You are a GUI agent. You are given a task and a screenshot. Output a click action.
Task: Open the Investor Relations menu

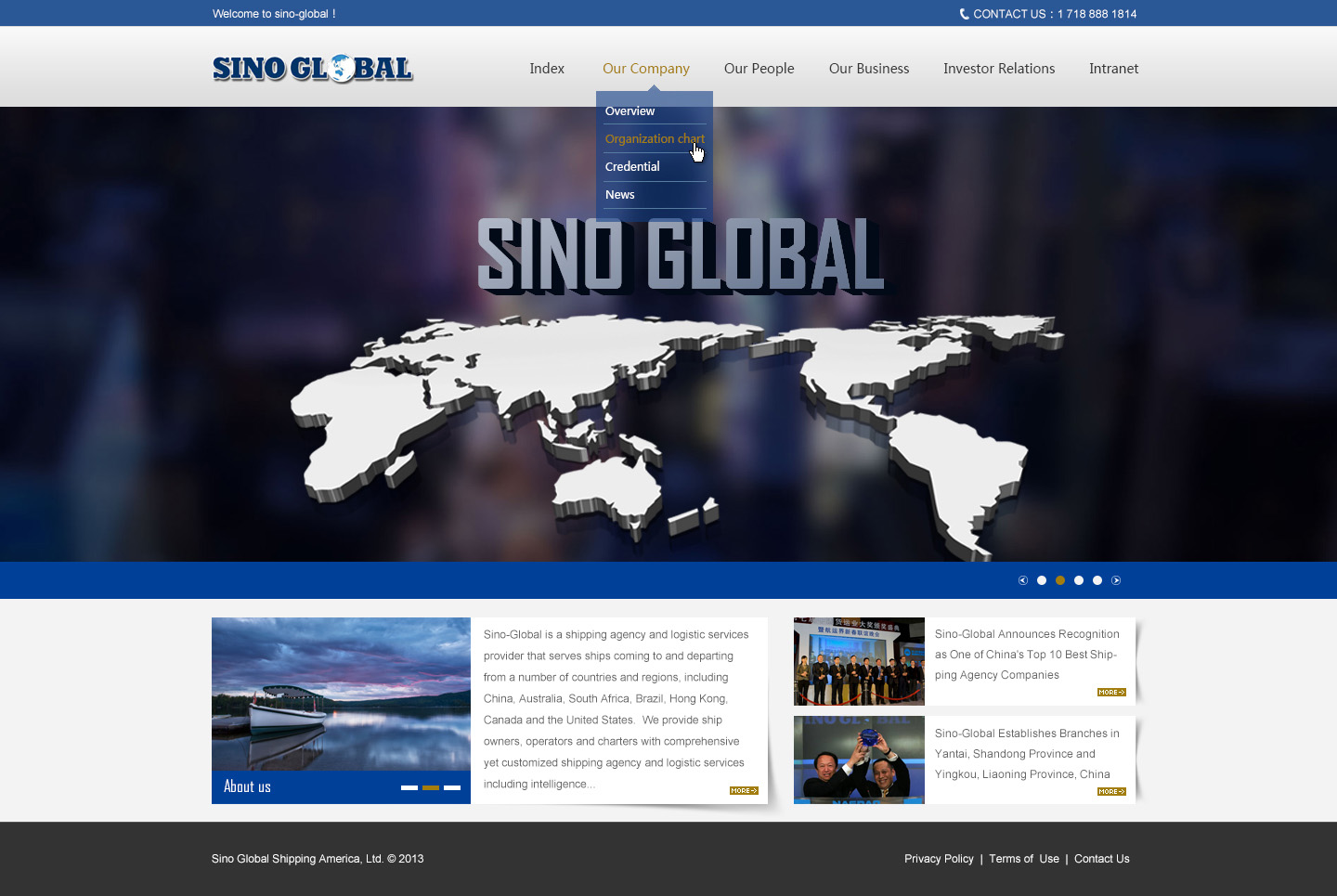(x=999, y=69)
